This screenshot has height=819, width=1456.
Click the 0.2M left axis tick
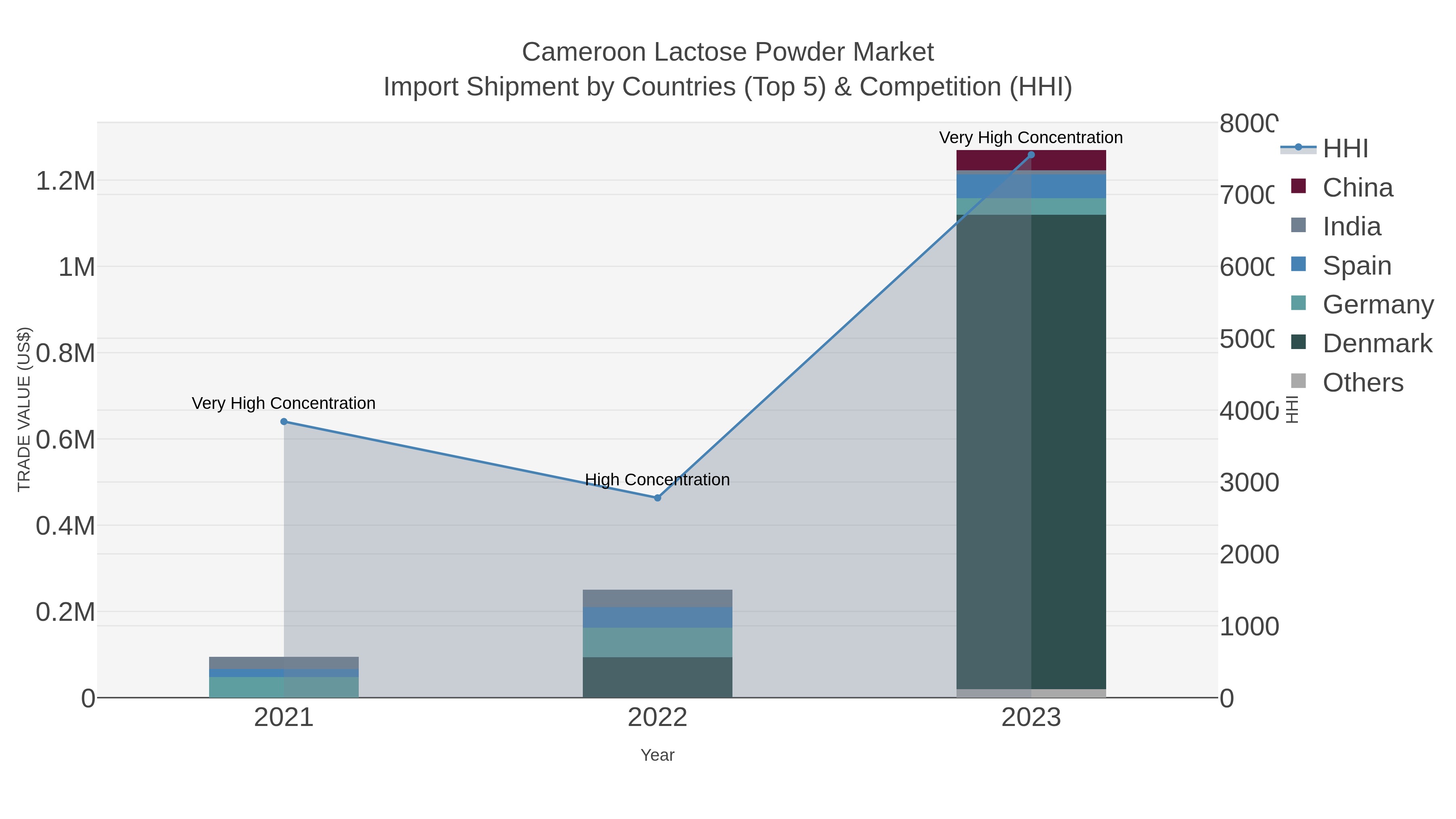tap(66, 612)
